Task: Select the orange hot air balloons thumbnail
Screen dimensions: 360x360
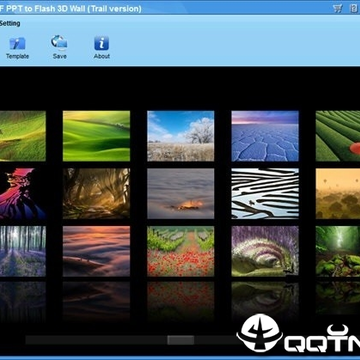Action: [x=338, y=194]
